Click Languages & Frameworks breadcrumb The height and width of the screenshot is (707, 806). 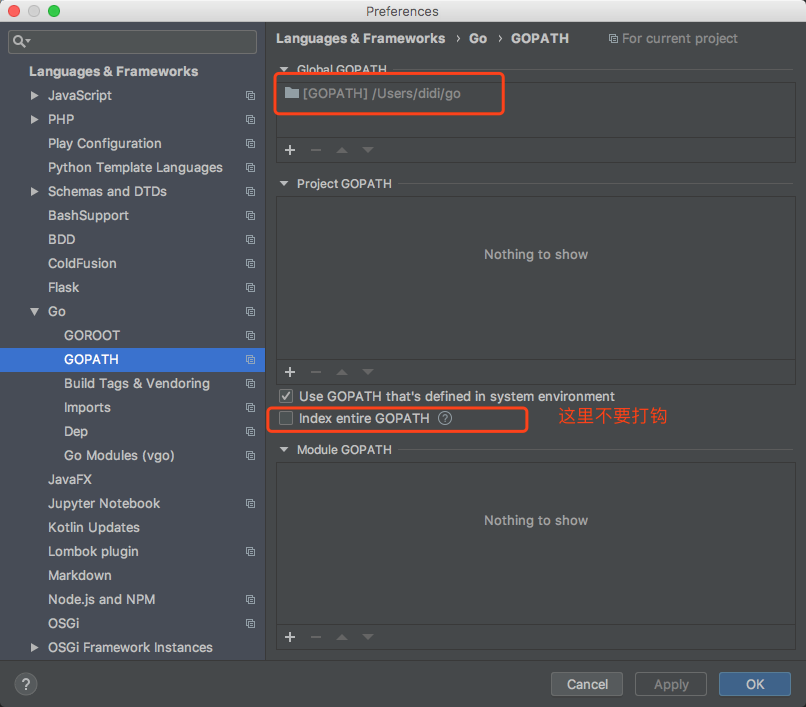pos(360,39)
